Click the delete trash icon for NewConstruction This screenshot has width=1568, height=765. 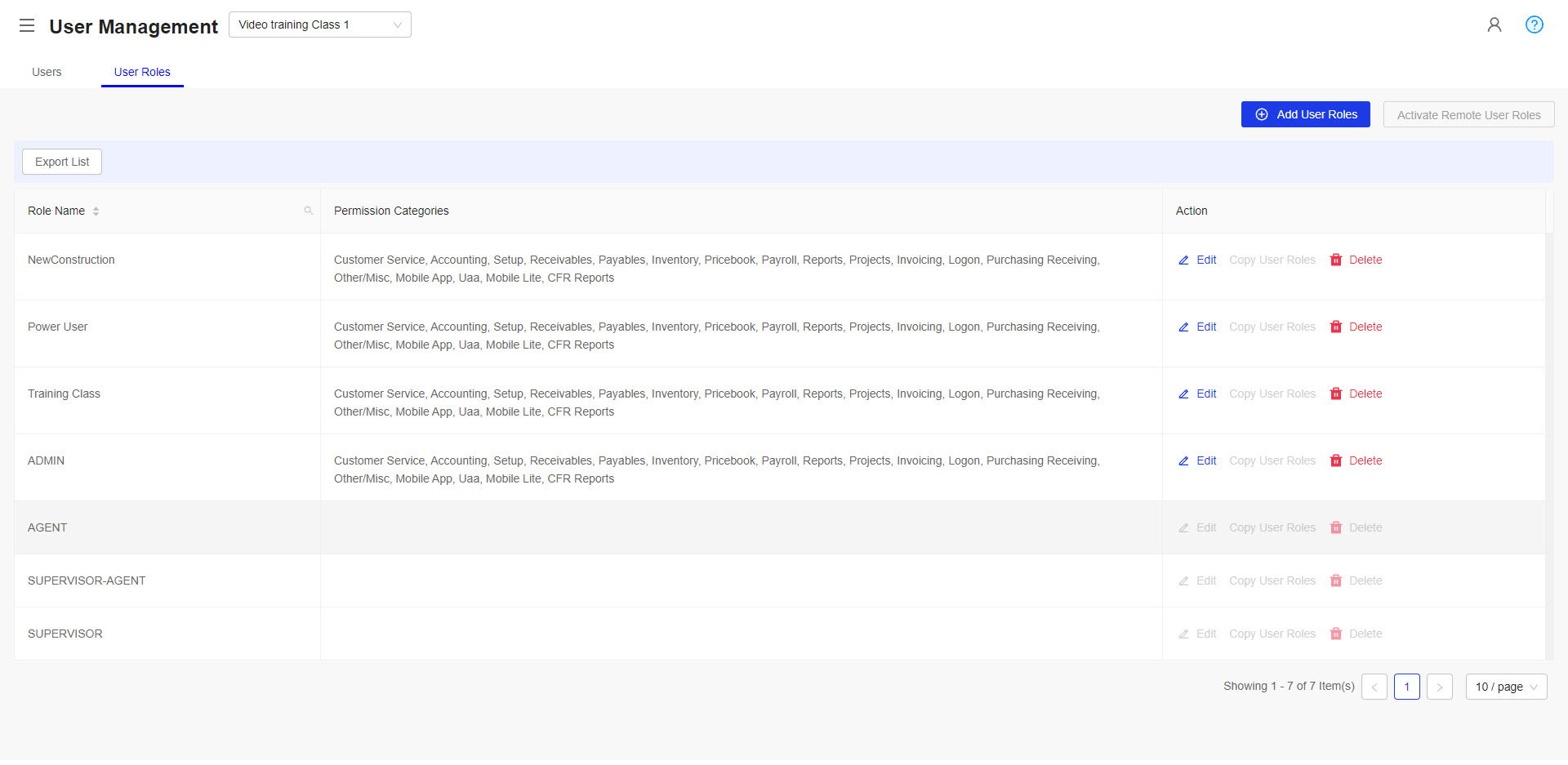1336,260
